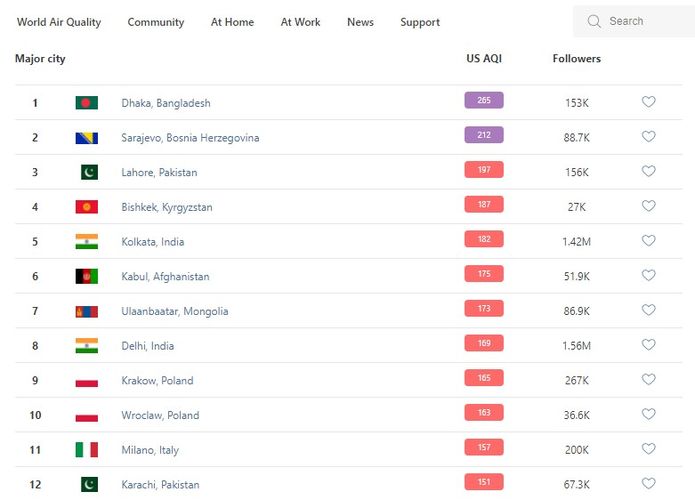Sort by the US AQI column header
Viewport: 695px width, 500px height.
[x=484, y=59]
